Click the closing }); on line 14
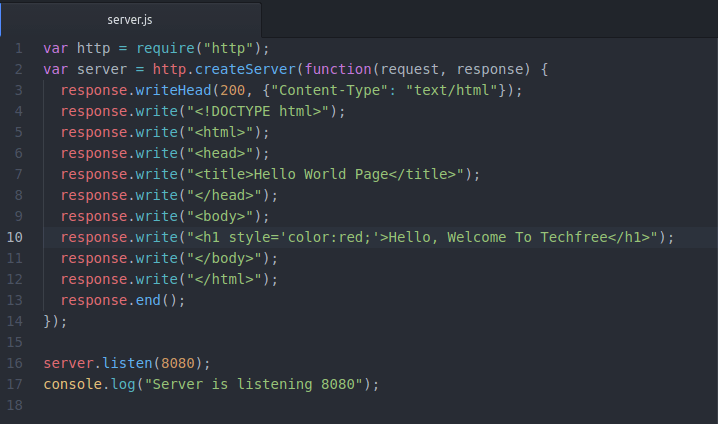This screenshot has height=424, width=718. click(x=55, y=321)
